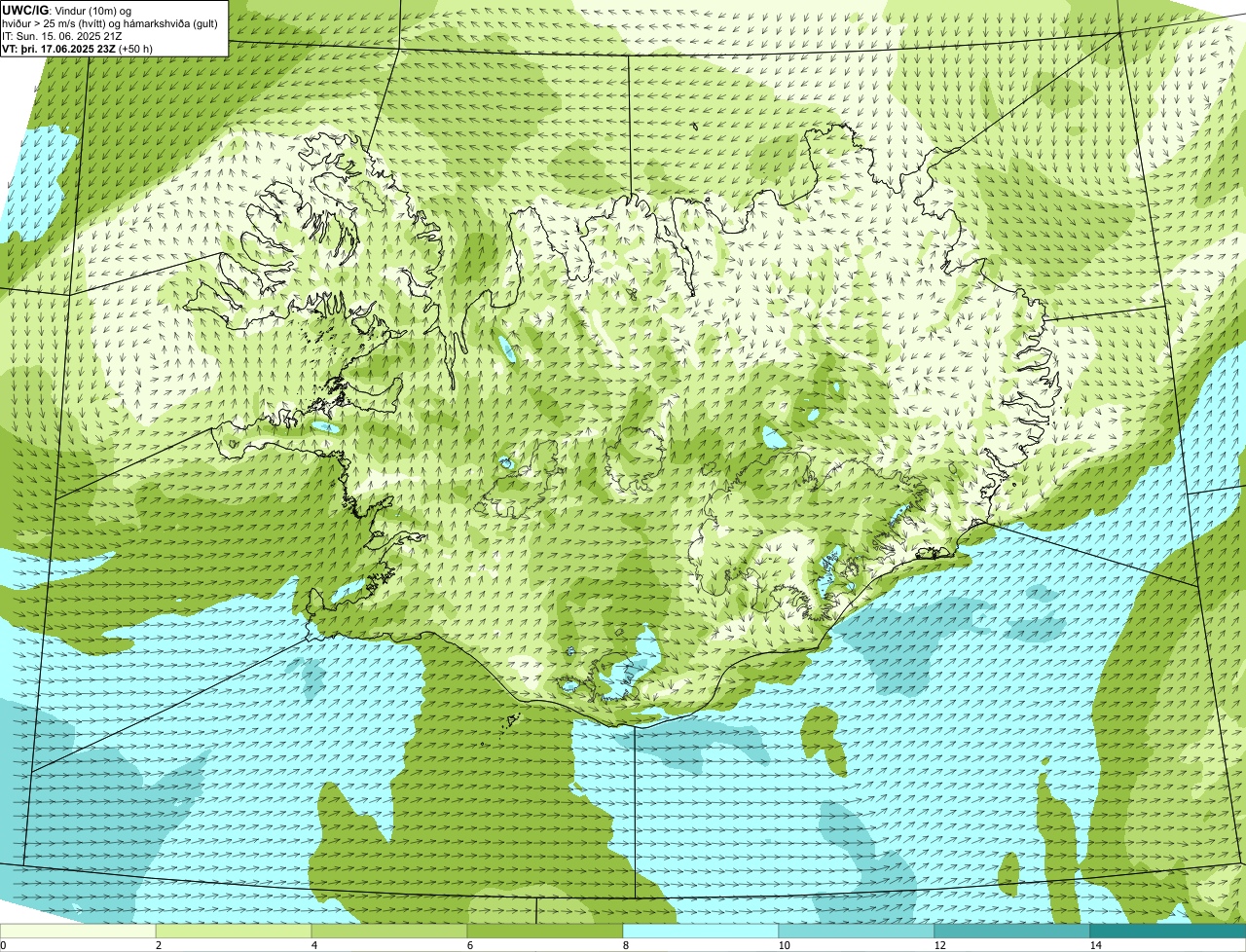Click the valid time "VT: þri. 17.06.2025 23Z (+50 h)"
The height and width of the screenshot is (952, 1246).
77,48
